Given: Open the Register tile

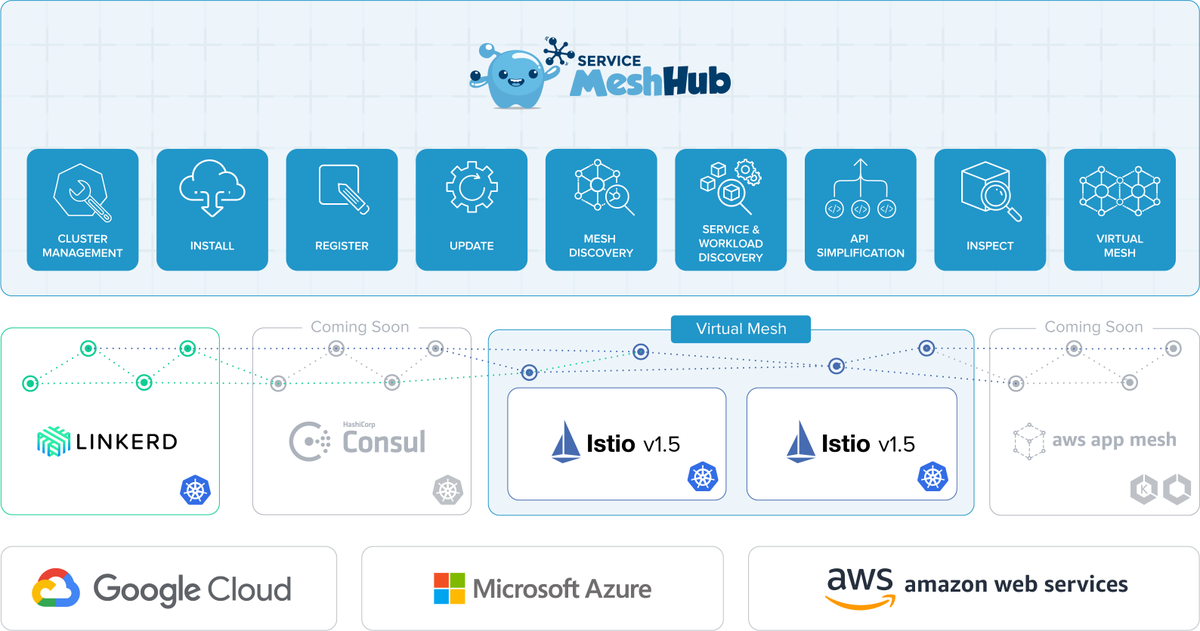Looking at the screenshot, I should click(x=342, y=210).
